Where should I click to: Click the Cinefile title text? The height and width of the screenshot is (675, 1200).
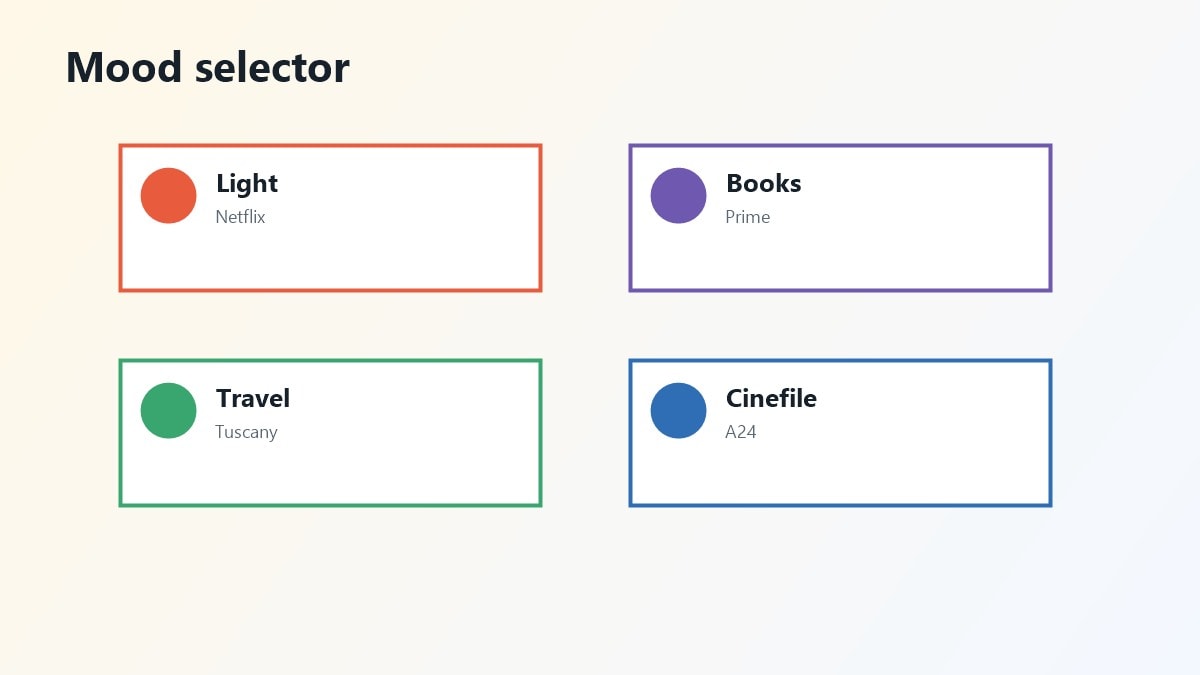click(x=771, y=398)
